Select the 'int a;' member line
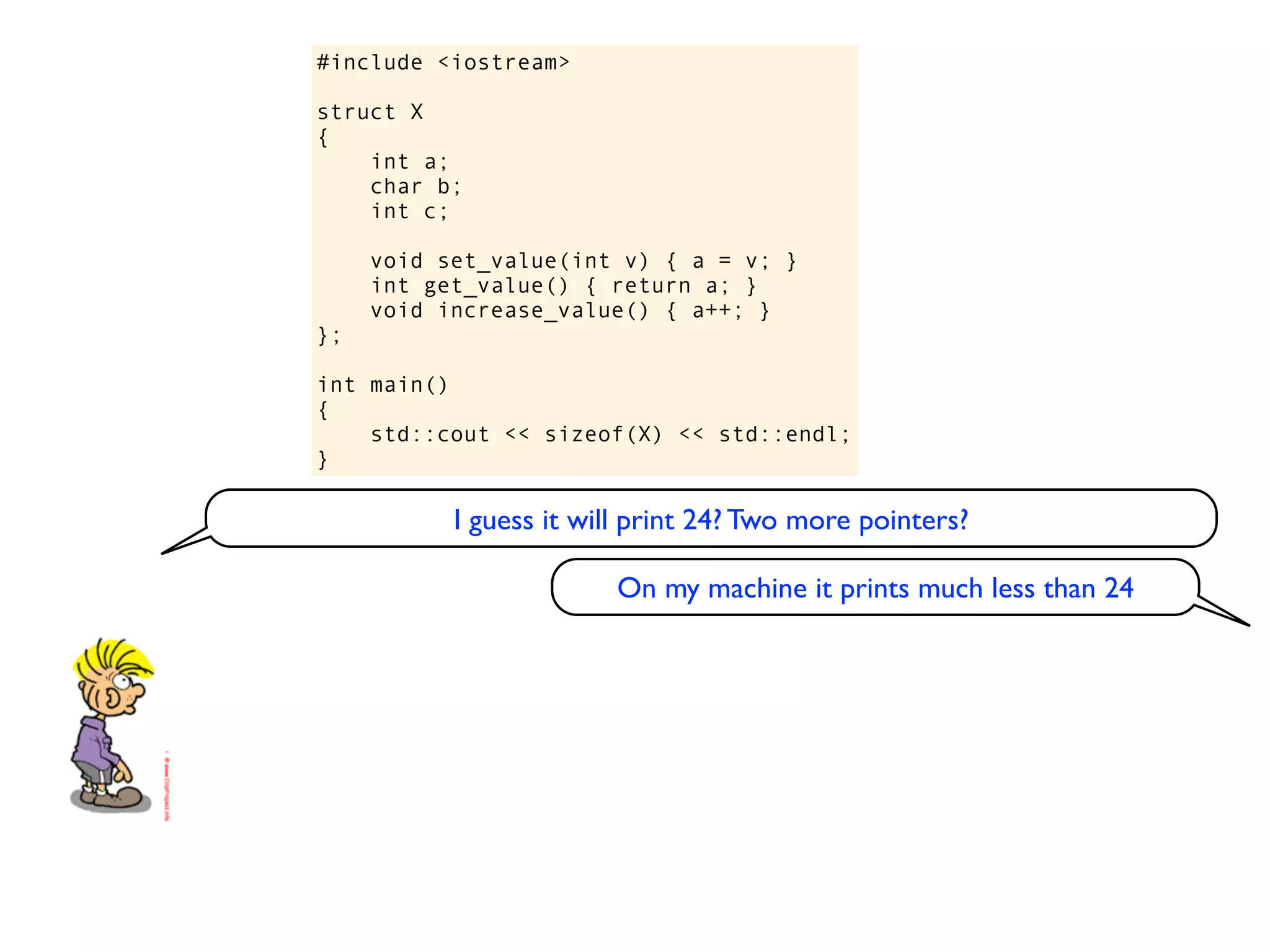Image resolution: width=1270 pixels, height=952 pixels. pyautogui.click(x=409, y=162)
